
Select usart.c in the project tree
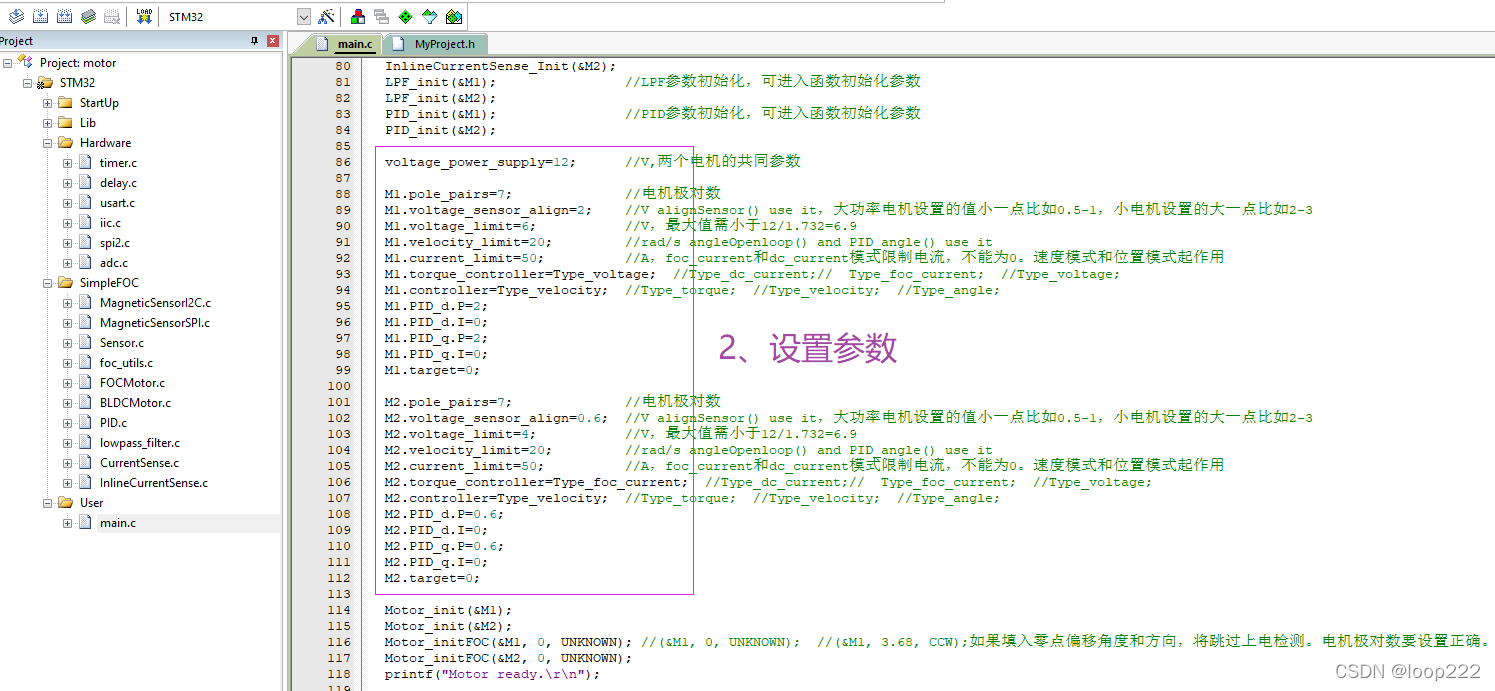117,203
